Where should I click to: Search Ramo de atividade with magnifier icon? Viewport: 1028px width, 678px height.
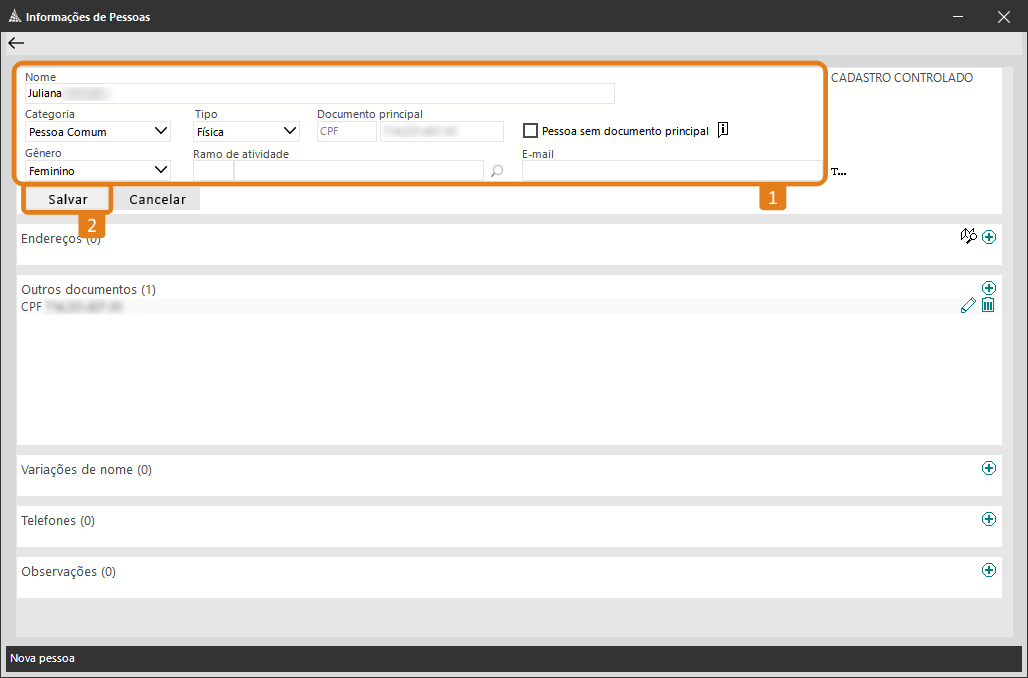click(497, 171)
